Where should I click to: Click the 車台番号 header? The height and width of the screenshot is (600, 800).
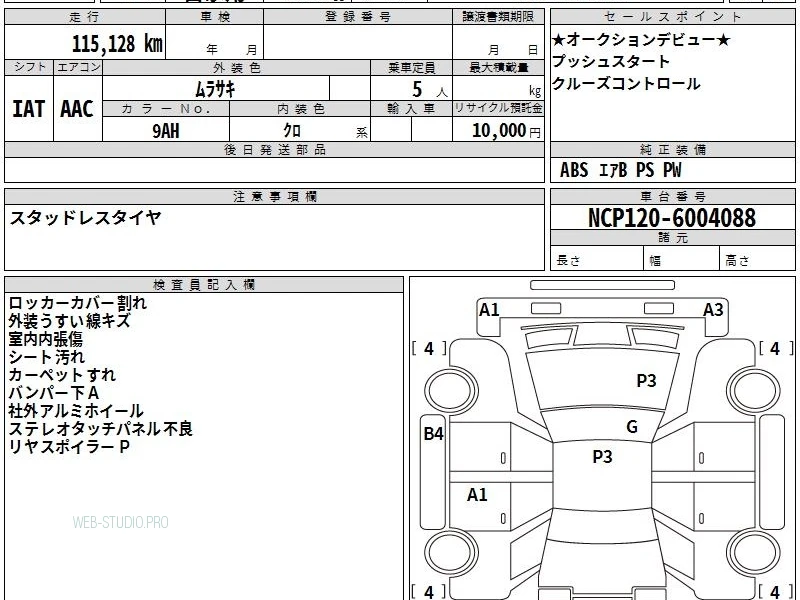tap(672, 196)
